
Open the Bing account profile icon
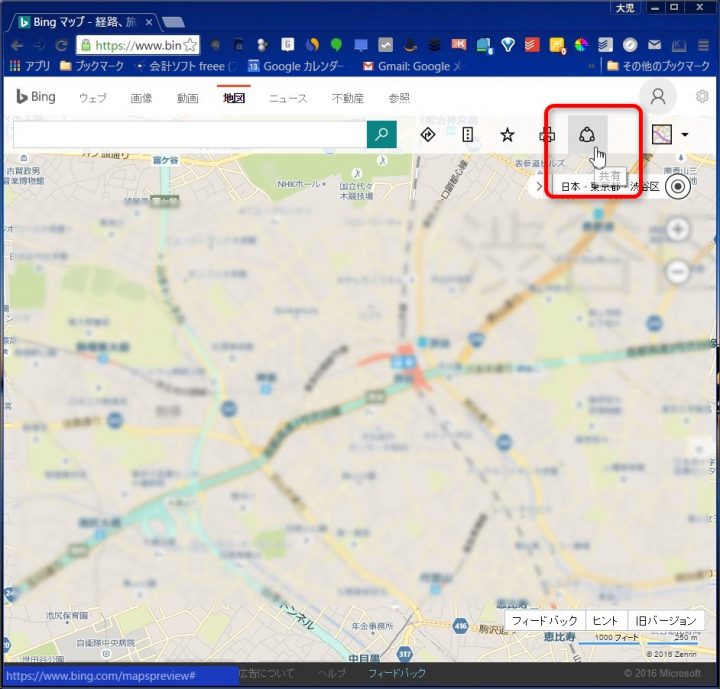coord(658,96)
